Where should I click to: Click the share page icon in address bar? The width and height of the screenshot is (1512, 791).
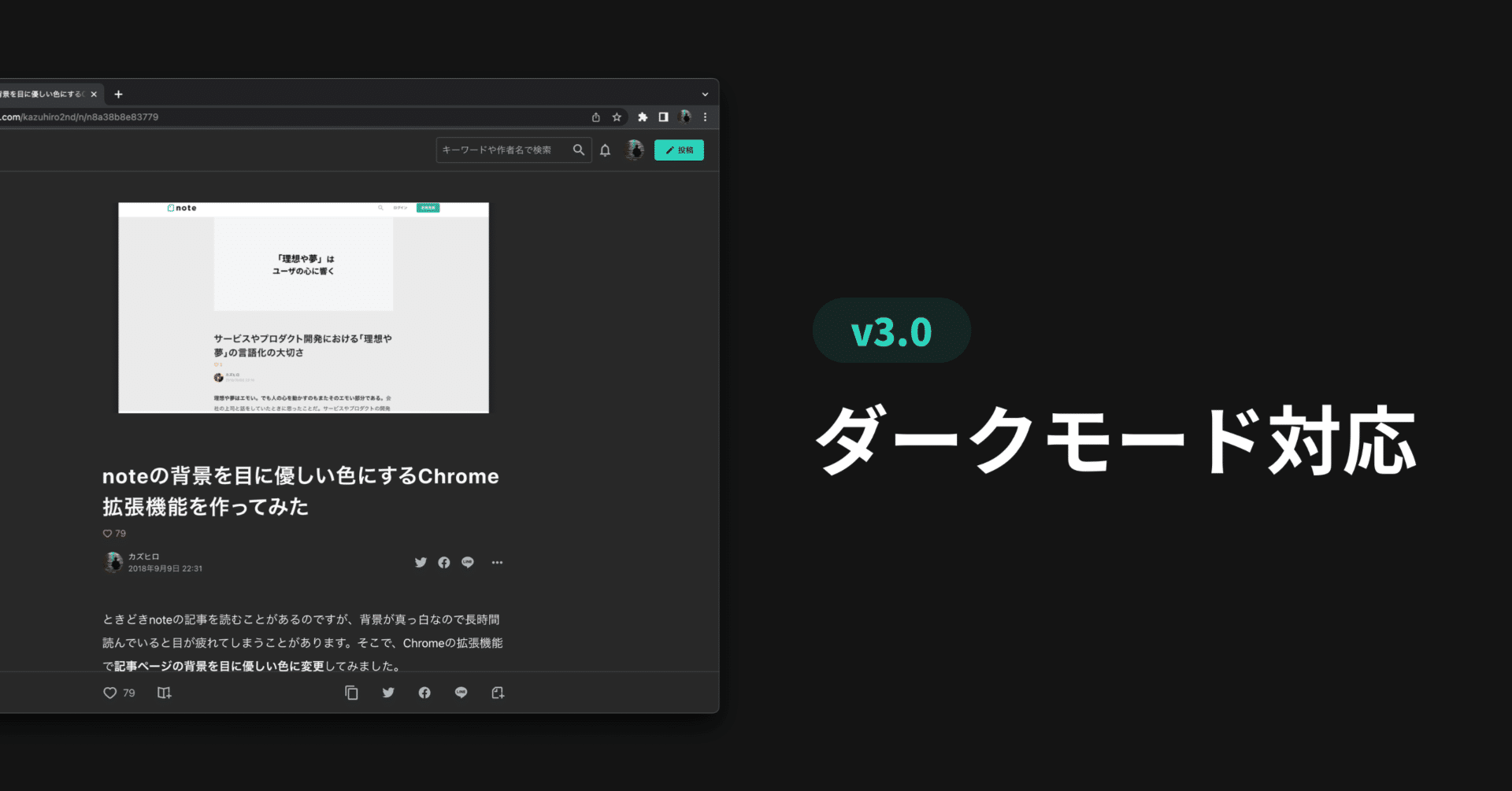click(x=596, y=117)
